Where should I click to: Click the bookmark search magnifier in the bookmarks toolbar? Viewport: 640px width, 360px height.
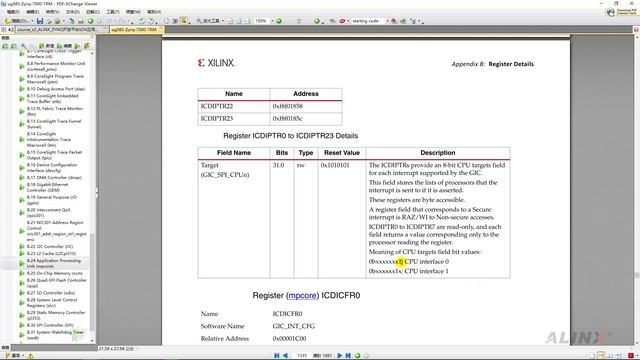pos(23,46)
